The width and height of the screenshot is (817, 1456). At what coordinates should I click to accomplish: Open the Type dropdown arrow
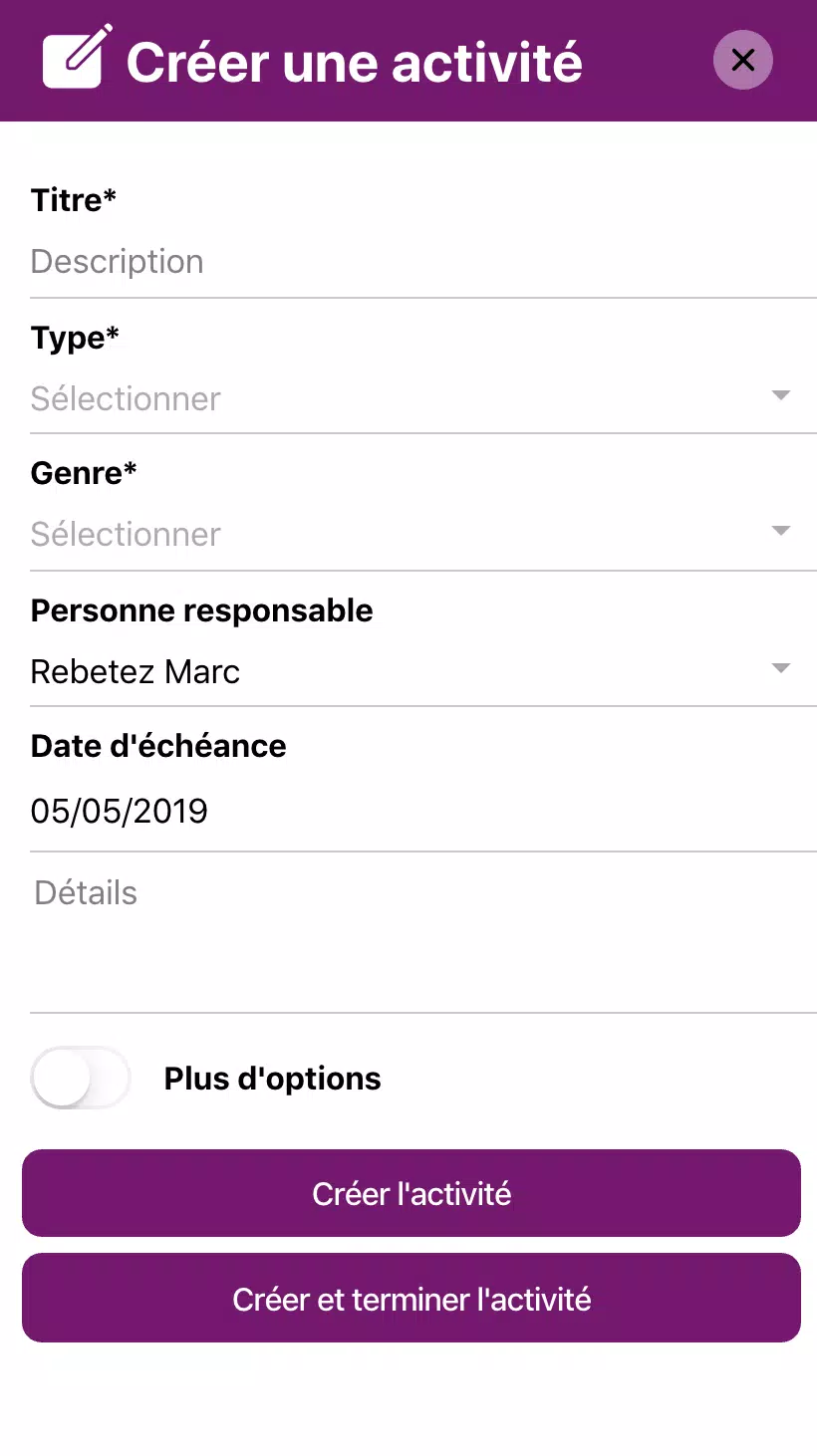[x=781, y=395]
